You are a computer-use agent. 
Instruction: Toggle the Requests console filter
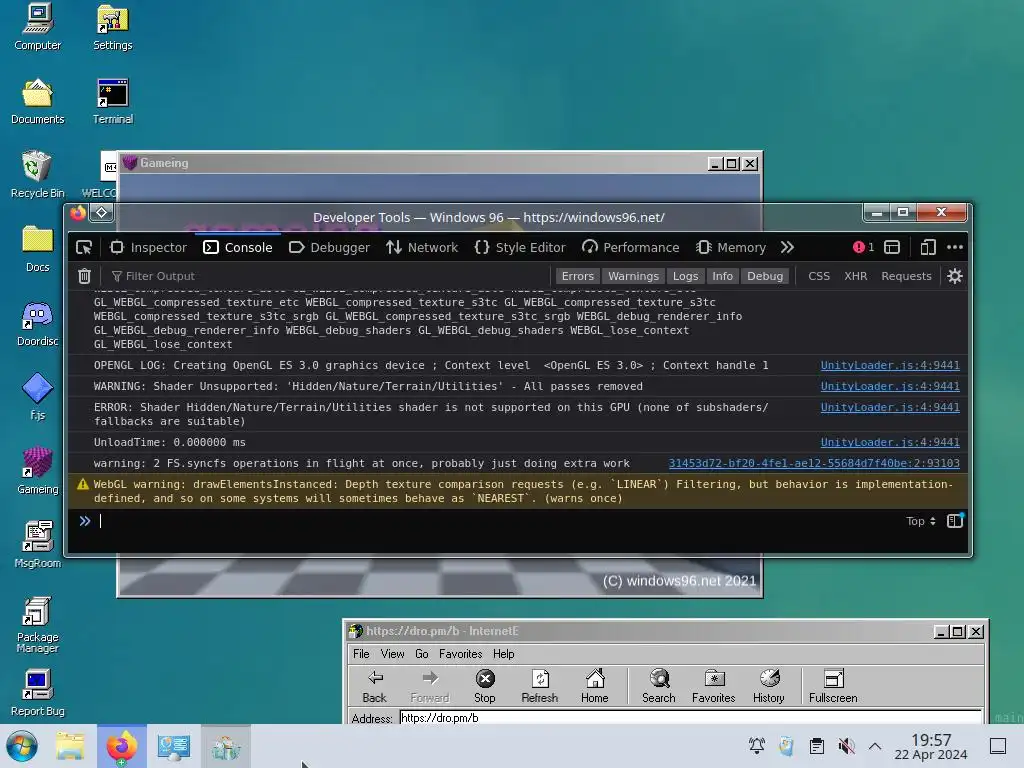click(x=906, y=276)
